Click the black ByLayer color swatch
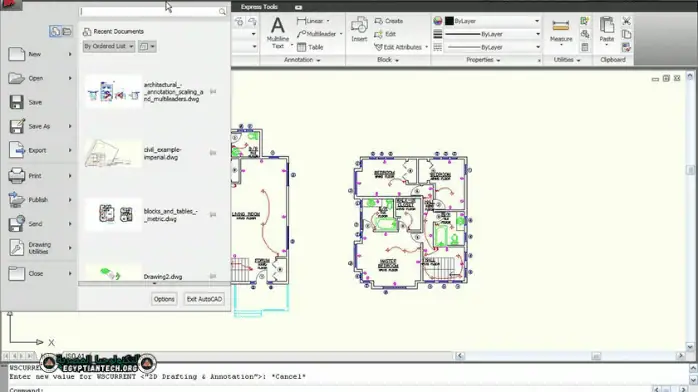Viewport: 698px width, 392px height. pos(449,21)
